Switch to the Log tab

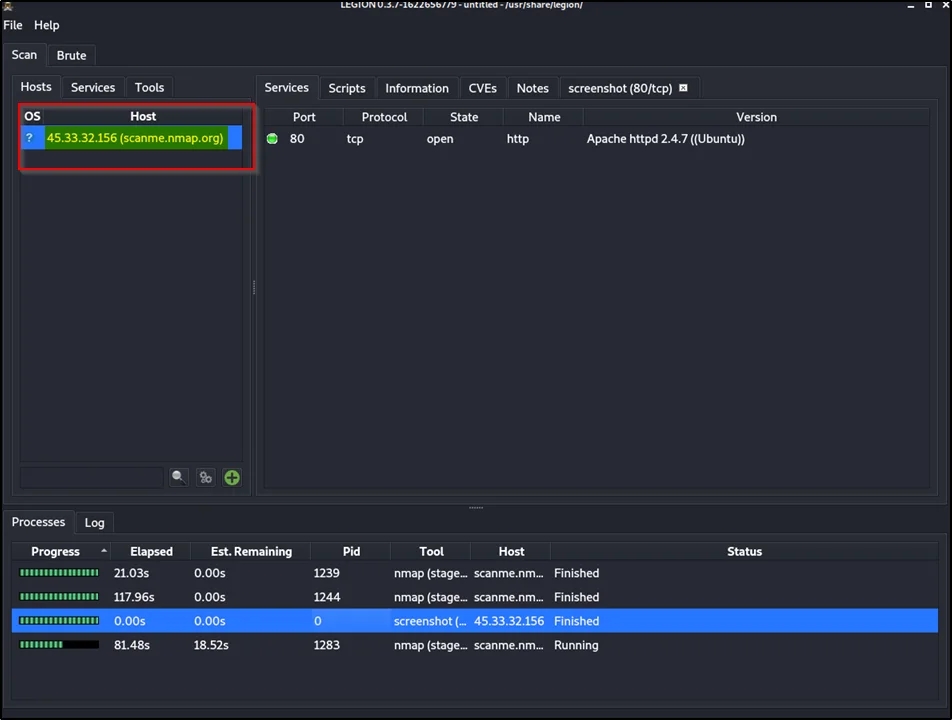94,523
